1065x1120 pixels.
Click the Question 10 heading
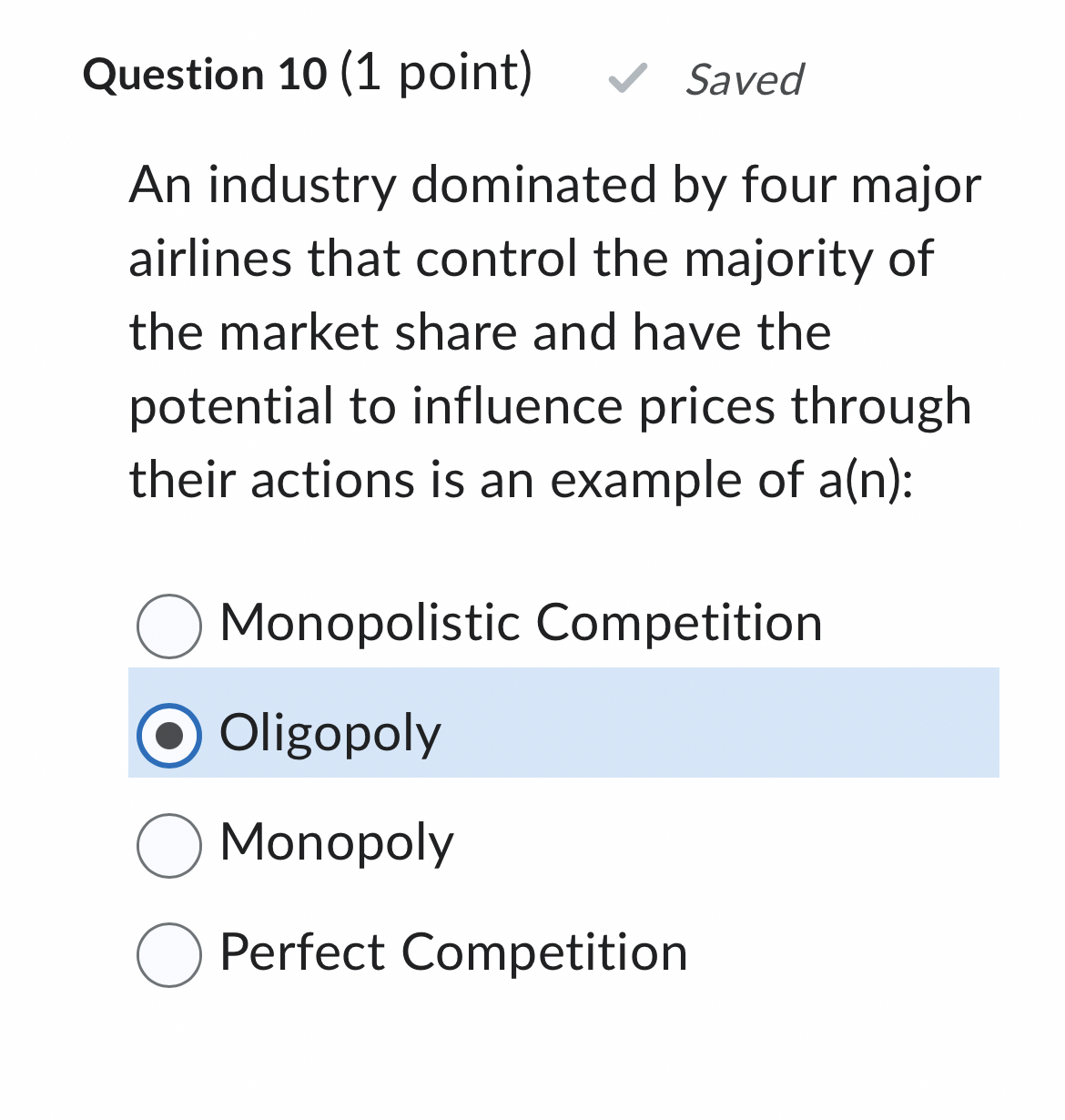click(x=202, y=75)
